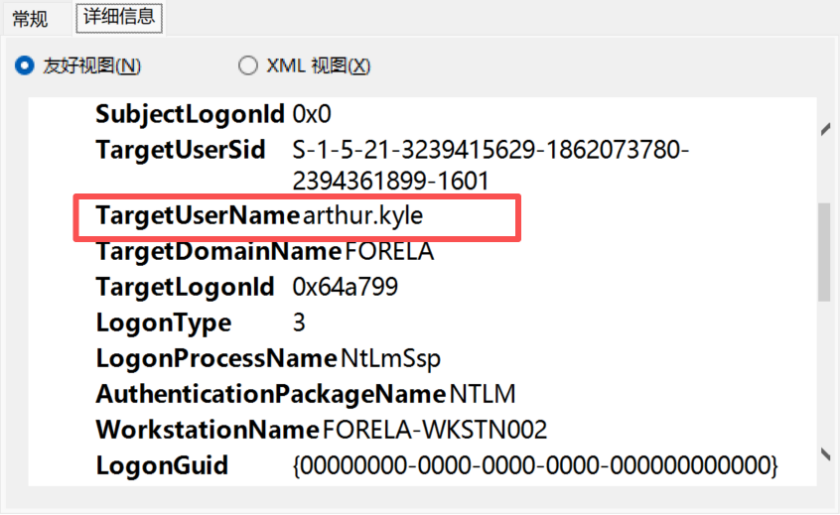This screenshot has width=840, height=515.
Task: Click the TargetDomainName value FORELA
Action: coord(390,251)
